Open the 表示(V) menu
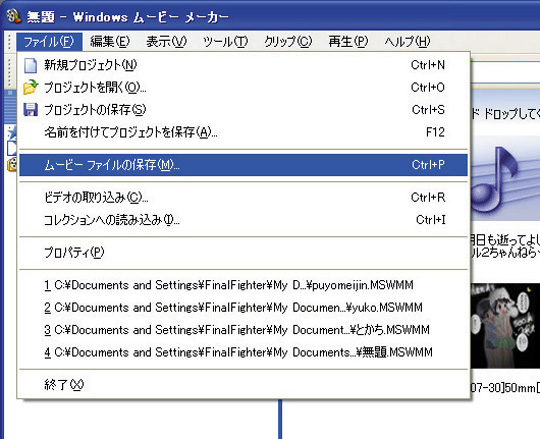 point(166,42)
